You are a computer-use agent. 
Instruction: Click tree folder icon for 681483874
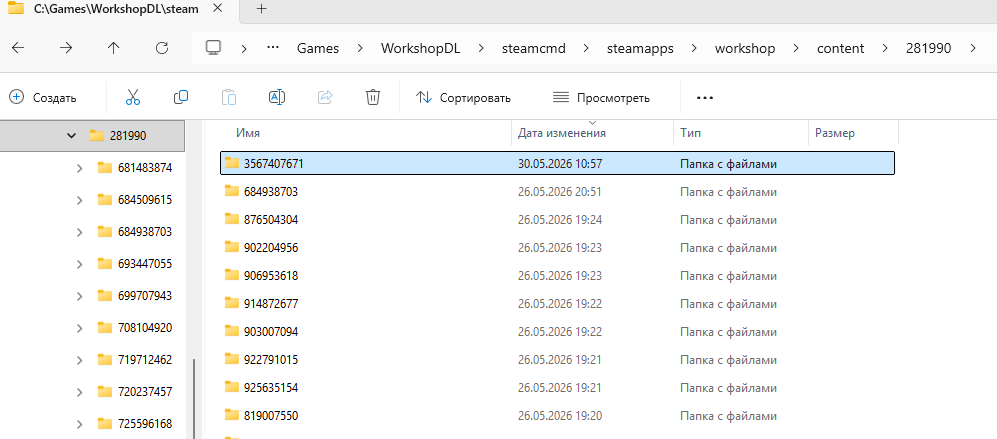(x=105, y=168)
